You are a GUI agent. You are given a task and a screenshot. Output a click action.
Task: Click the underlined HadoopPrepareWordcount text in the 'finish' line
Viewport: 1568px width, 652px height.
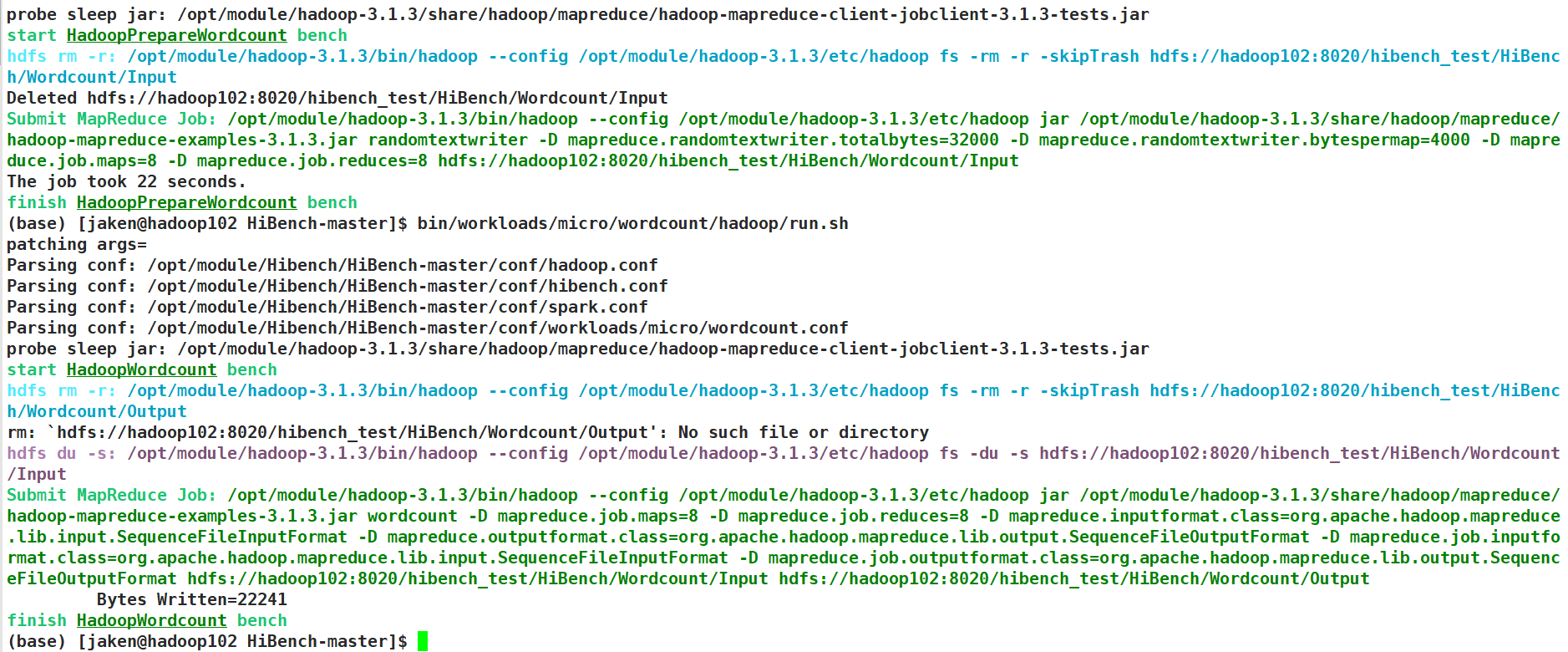(x=187, y=202)
